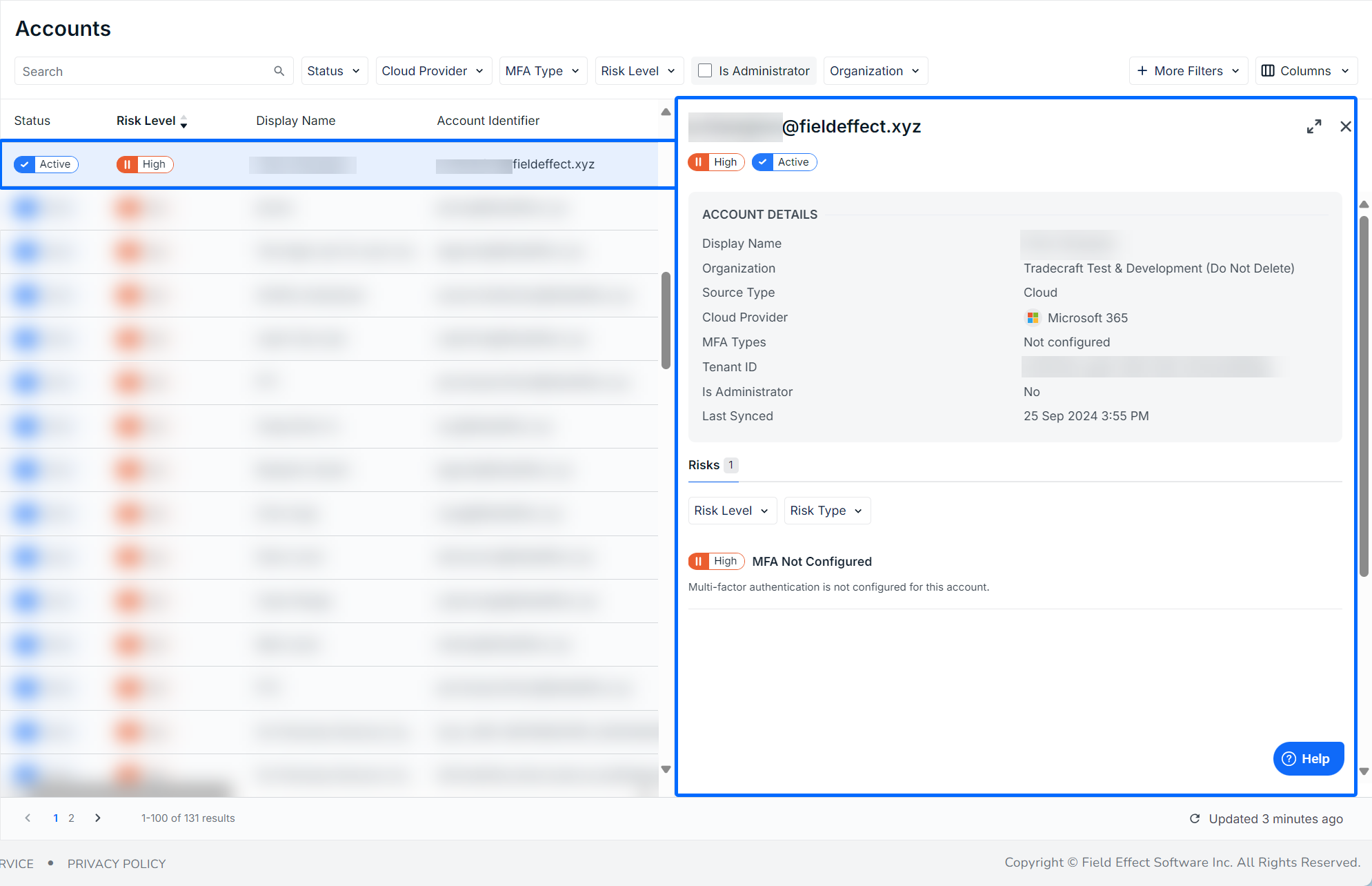Go to page 2 of results
This screenshot has height=886, width=1372.
coord(71,818)
